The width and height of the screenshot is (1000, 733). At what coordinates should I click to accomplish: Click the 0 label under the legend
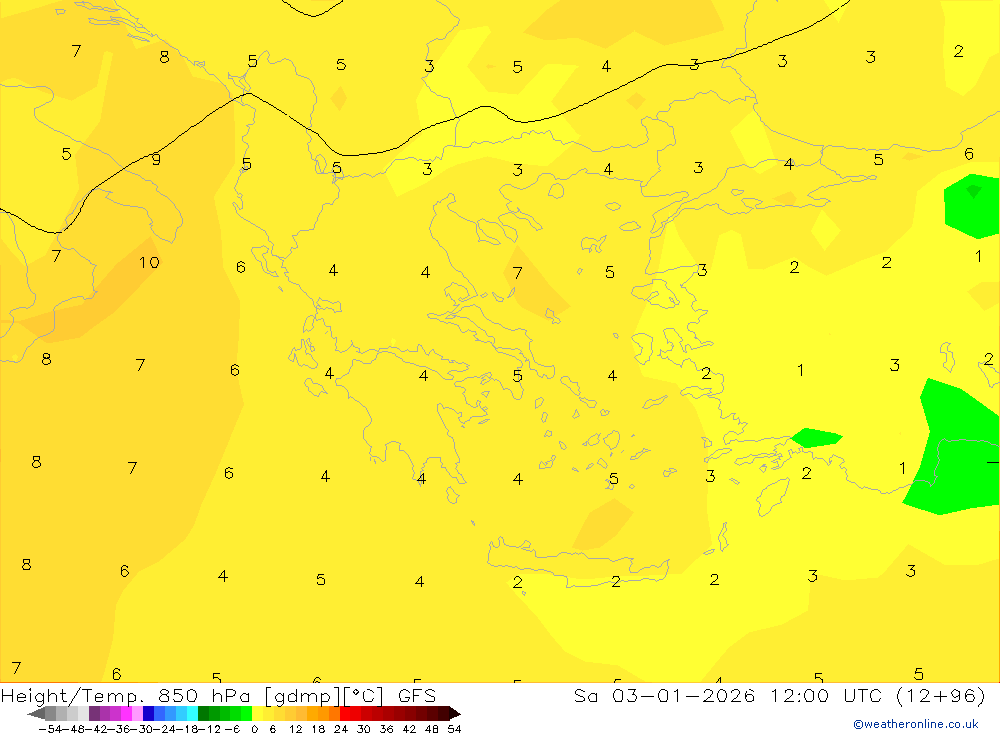[254, 729]
